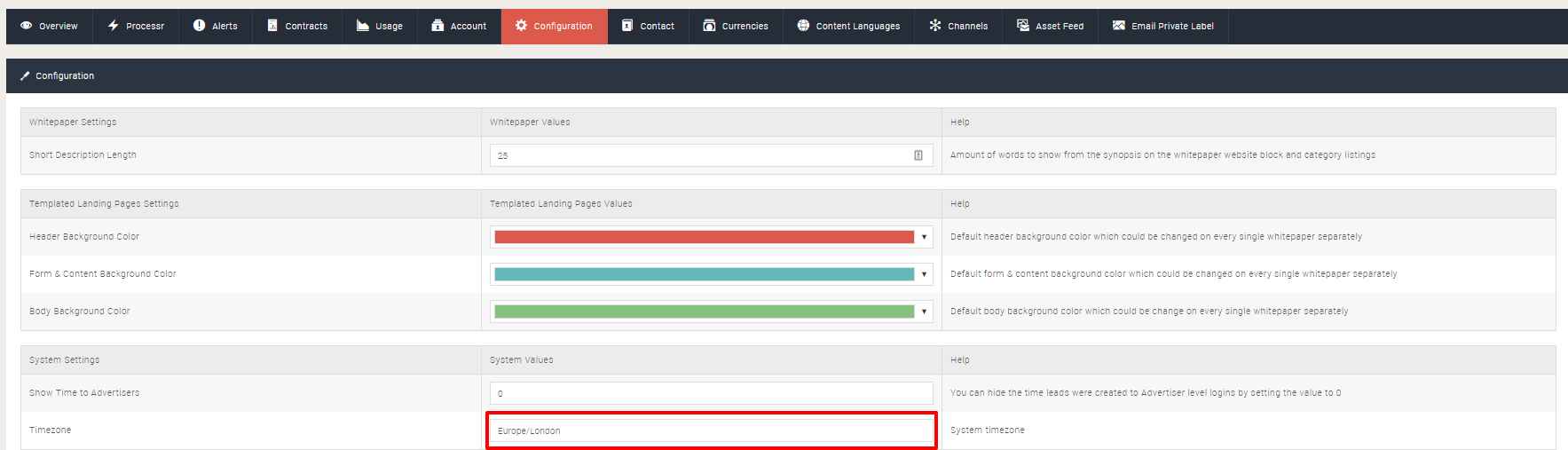Click the Alerts exclamation icon
Screen dimensions: 1568x450
(x=200, y=26)
